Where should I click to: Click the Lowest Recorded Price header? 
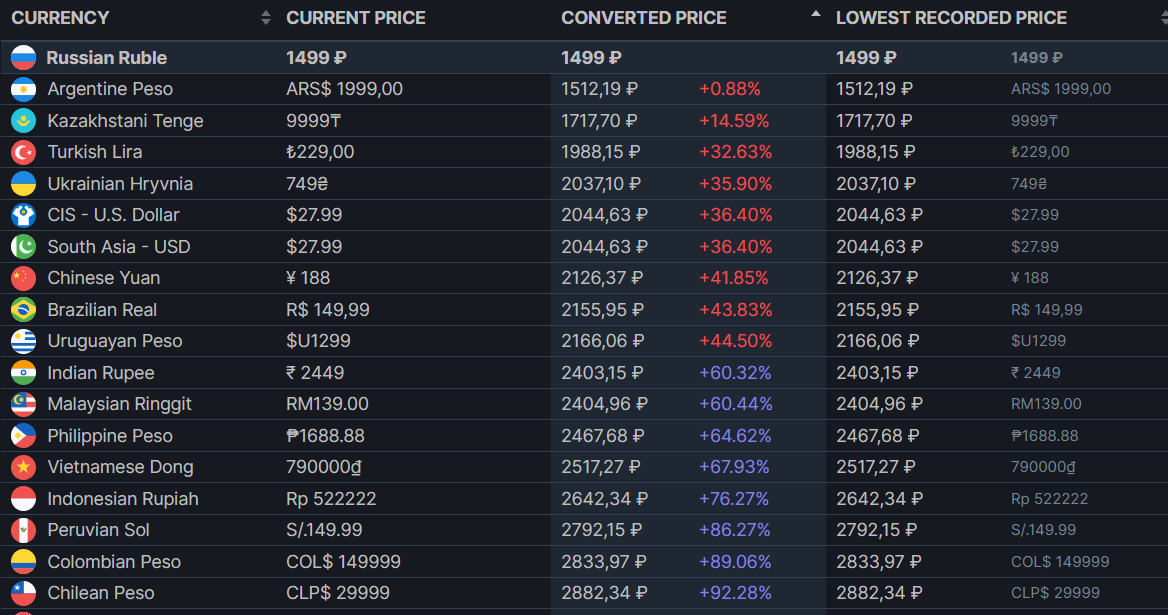tap(951, 18)
